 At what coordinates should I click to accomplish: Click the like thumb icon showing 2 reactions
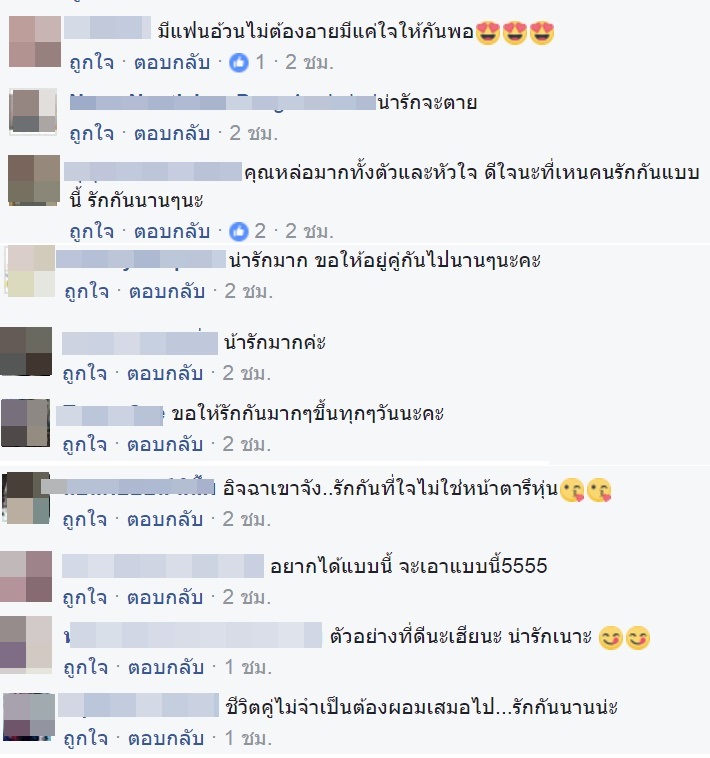tap(238, 232)
